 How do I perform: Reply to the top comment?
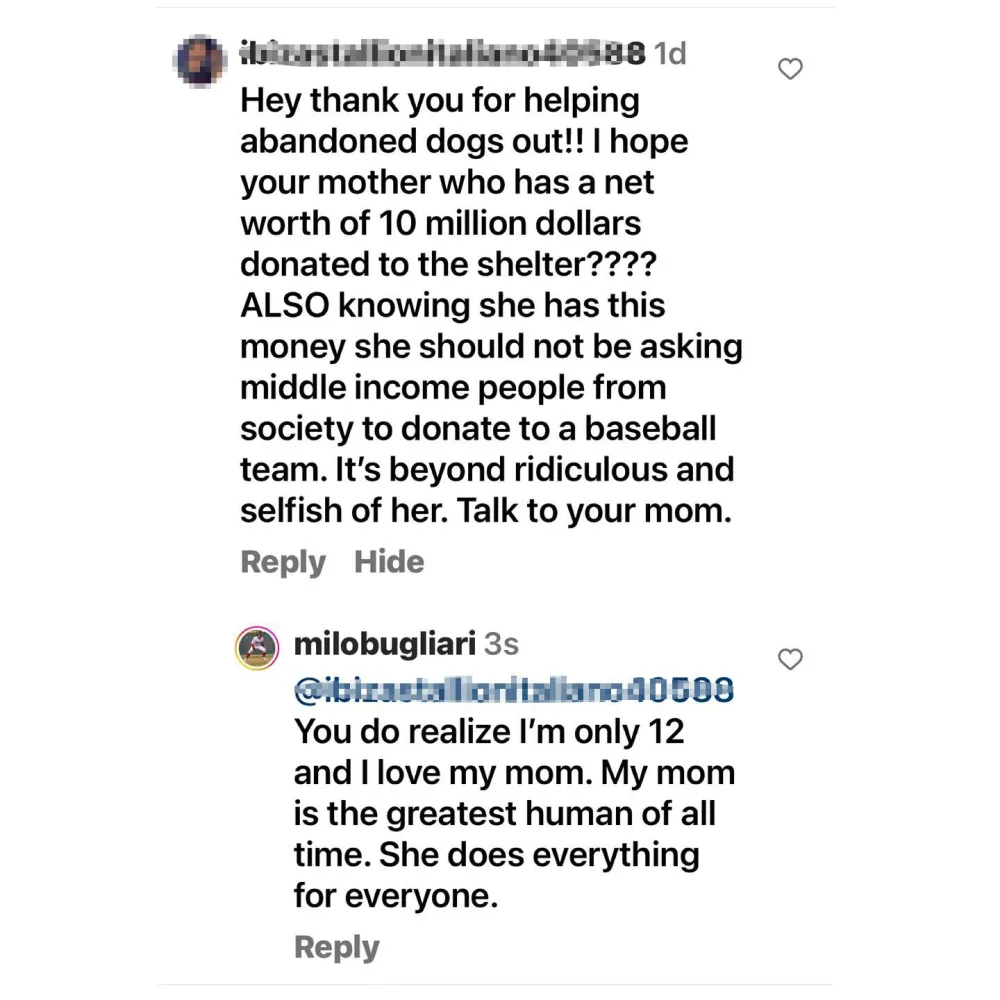pos(282,562)
